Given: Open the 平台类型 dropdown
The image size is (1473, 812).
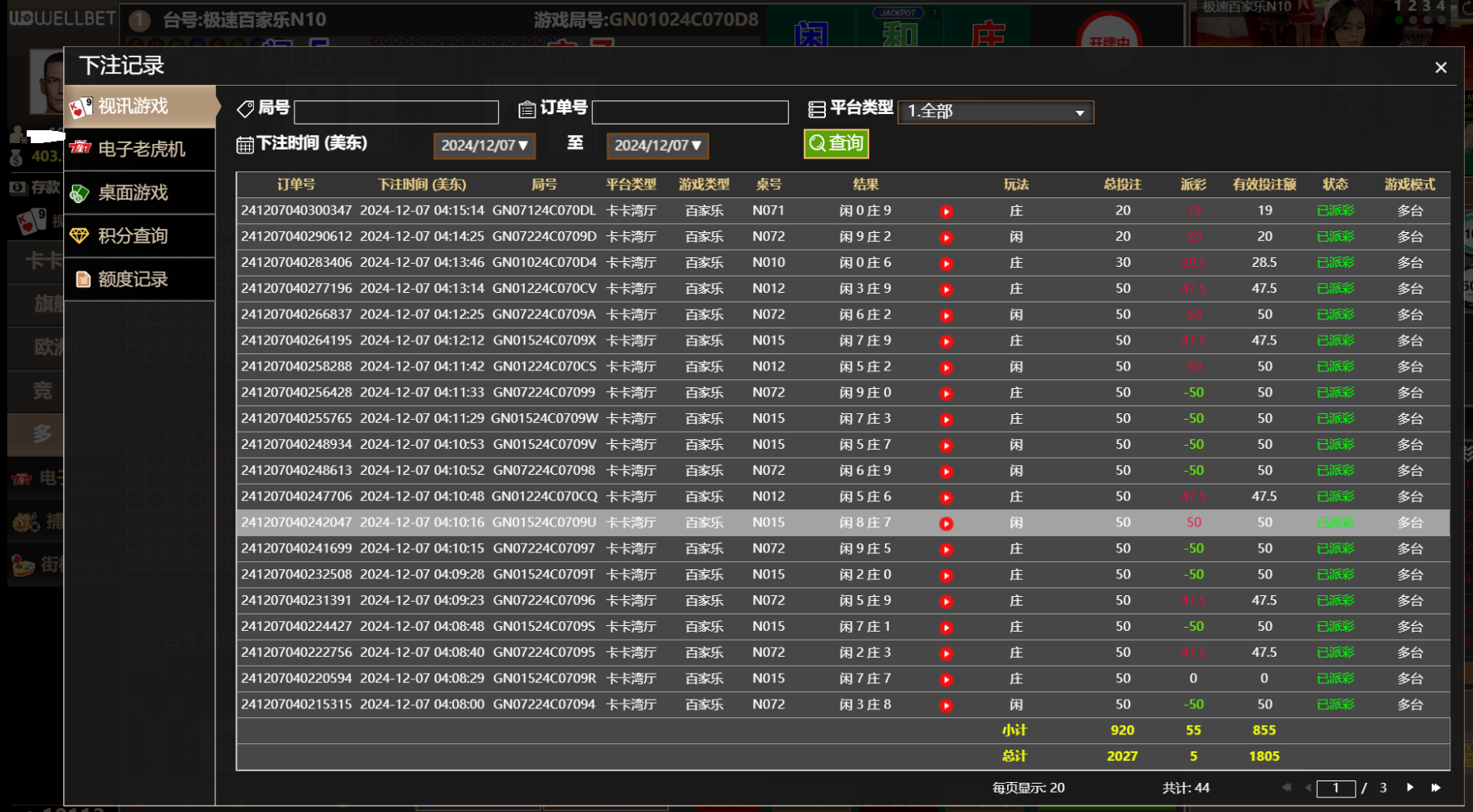Looking at the screenshot, I should click(995, 112).
